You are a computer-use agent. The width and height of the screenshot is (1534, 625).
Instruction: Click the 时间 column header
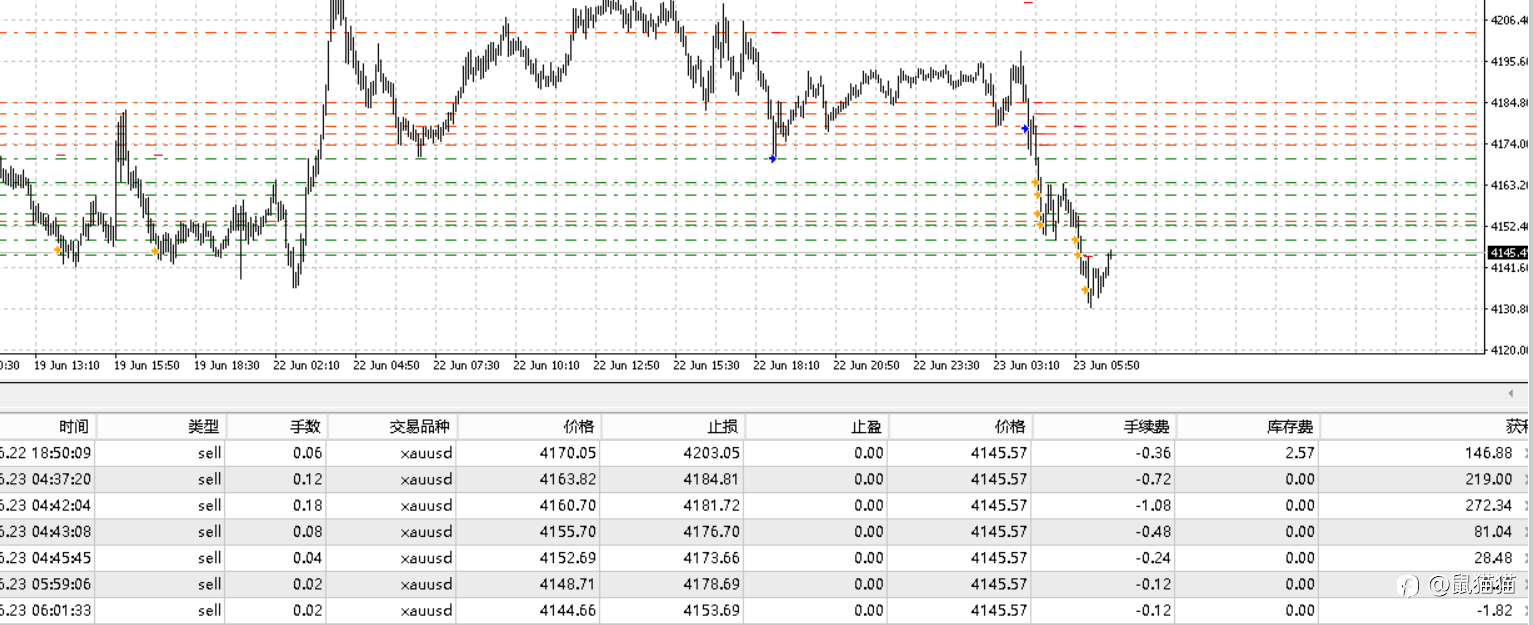click(47, 427)
